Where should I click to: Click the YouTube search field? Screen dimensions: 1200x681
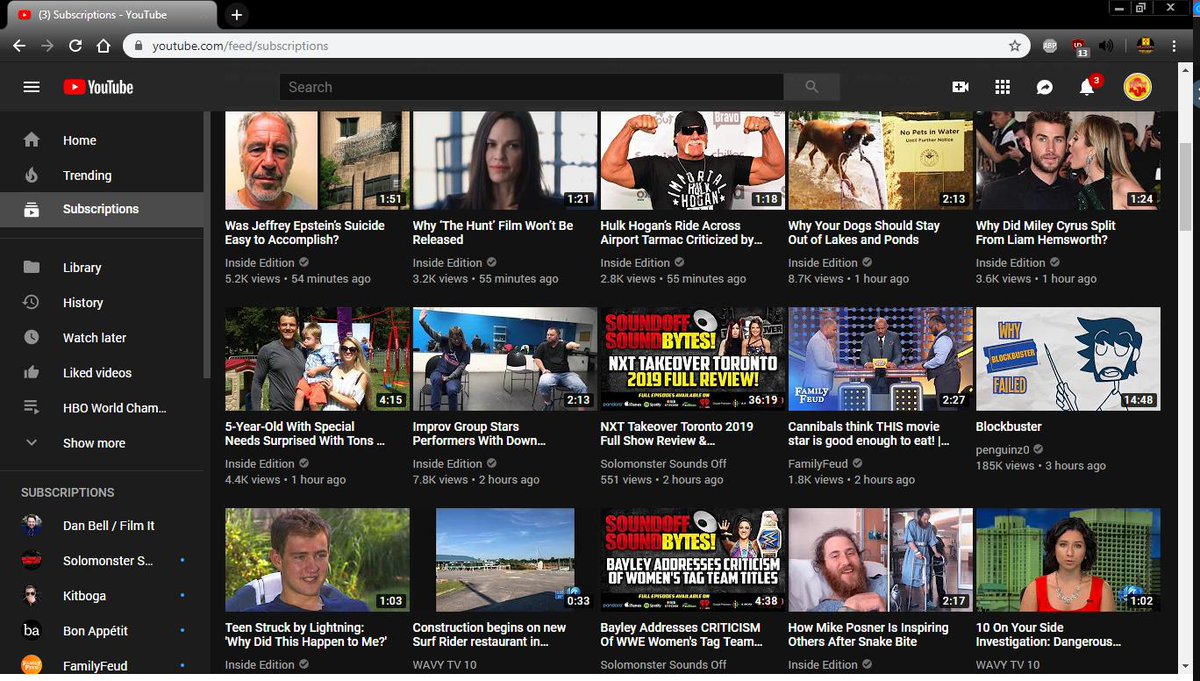pyautogui.click(x=531, y=87)
